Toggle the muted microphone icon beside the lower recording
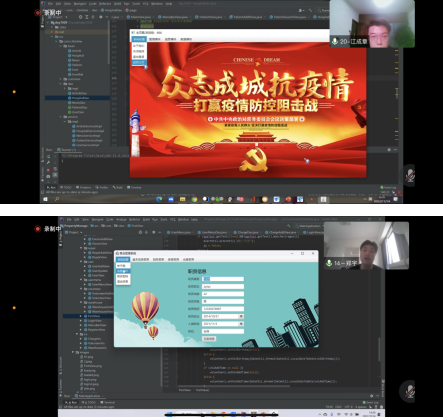This screenshot has width=444, height=417. (410, 392)
